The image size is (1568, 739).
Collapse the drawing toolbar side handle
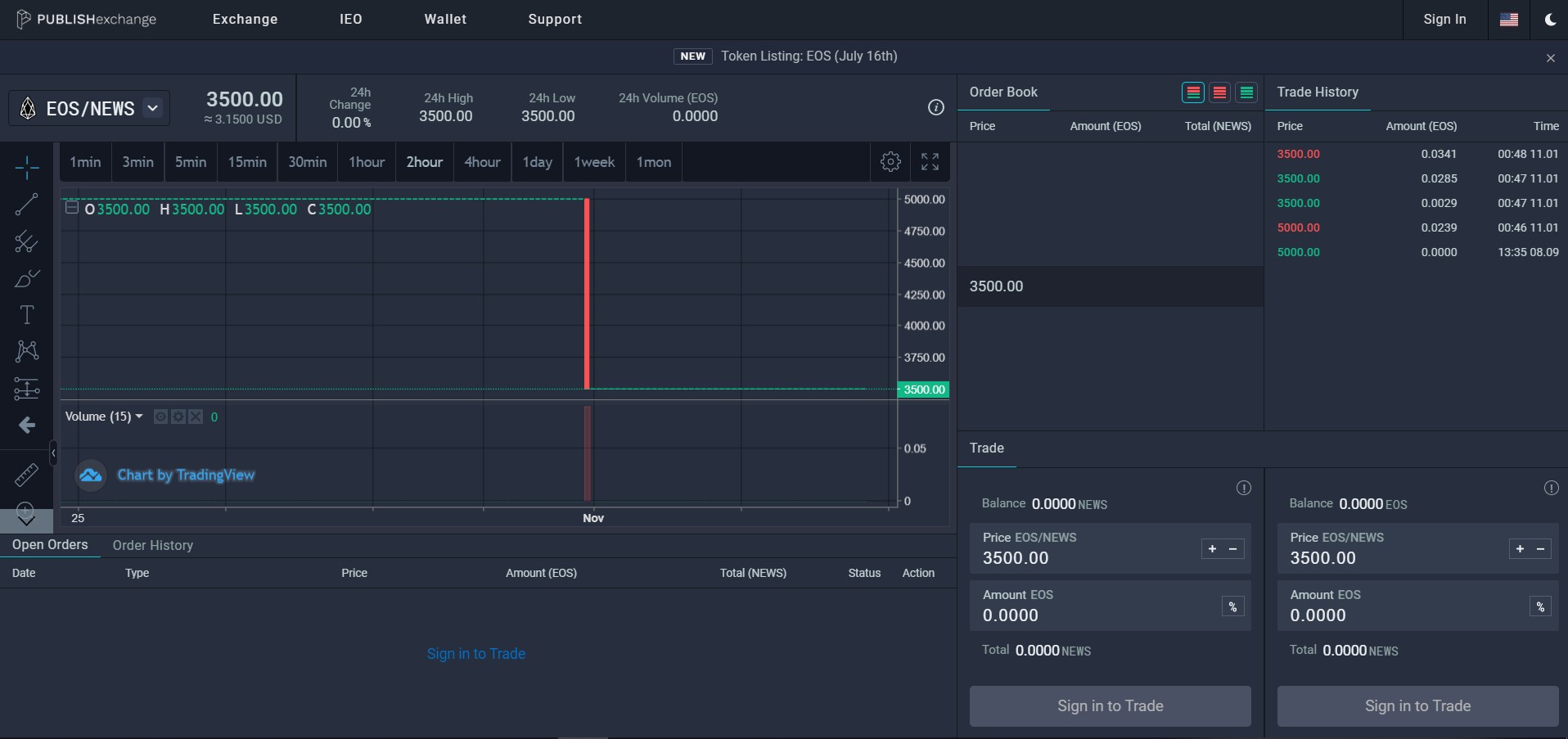[53, 452]
